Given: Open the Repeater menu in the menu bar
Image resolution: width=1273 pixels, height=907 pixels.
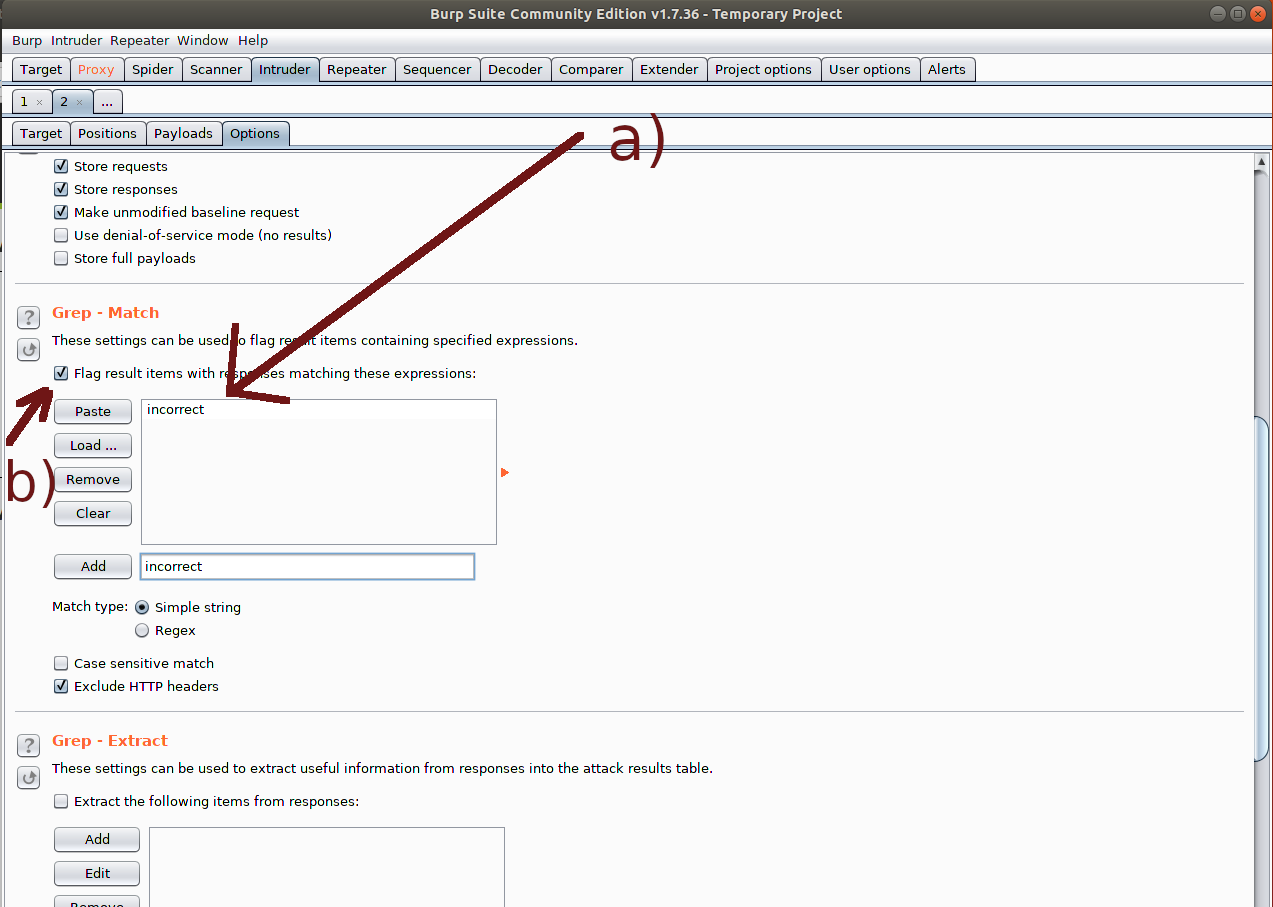Looking at the screenshot, I should pos(140,40).
